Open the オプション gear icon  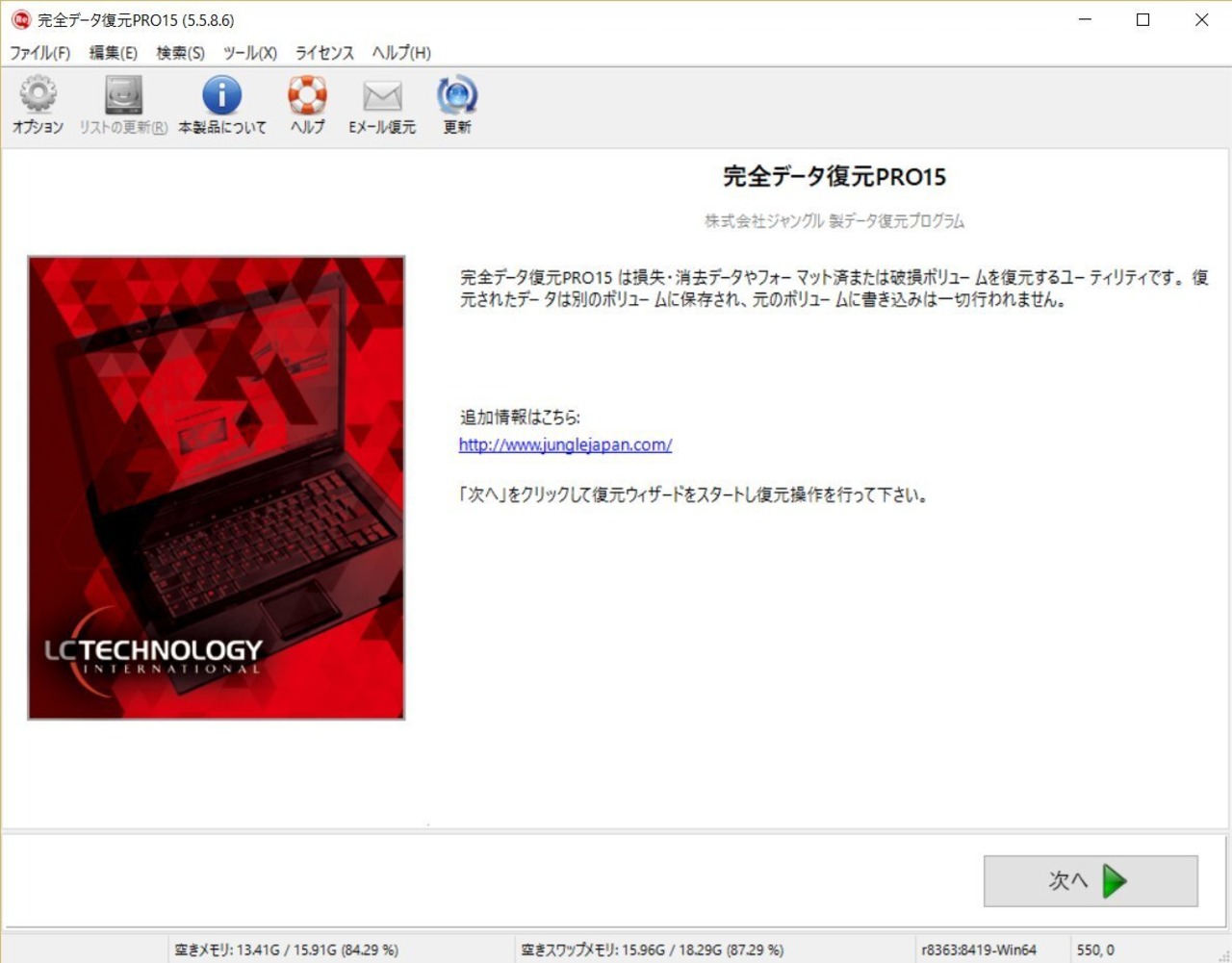coord(38,95)
